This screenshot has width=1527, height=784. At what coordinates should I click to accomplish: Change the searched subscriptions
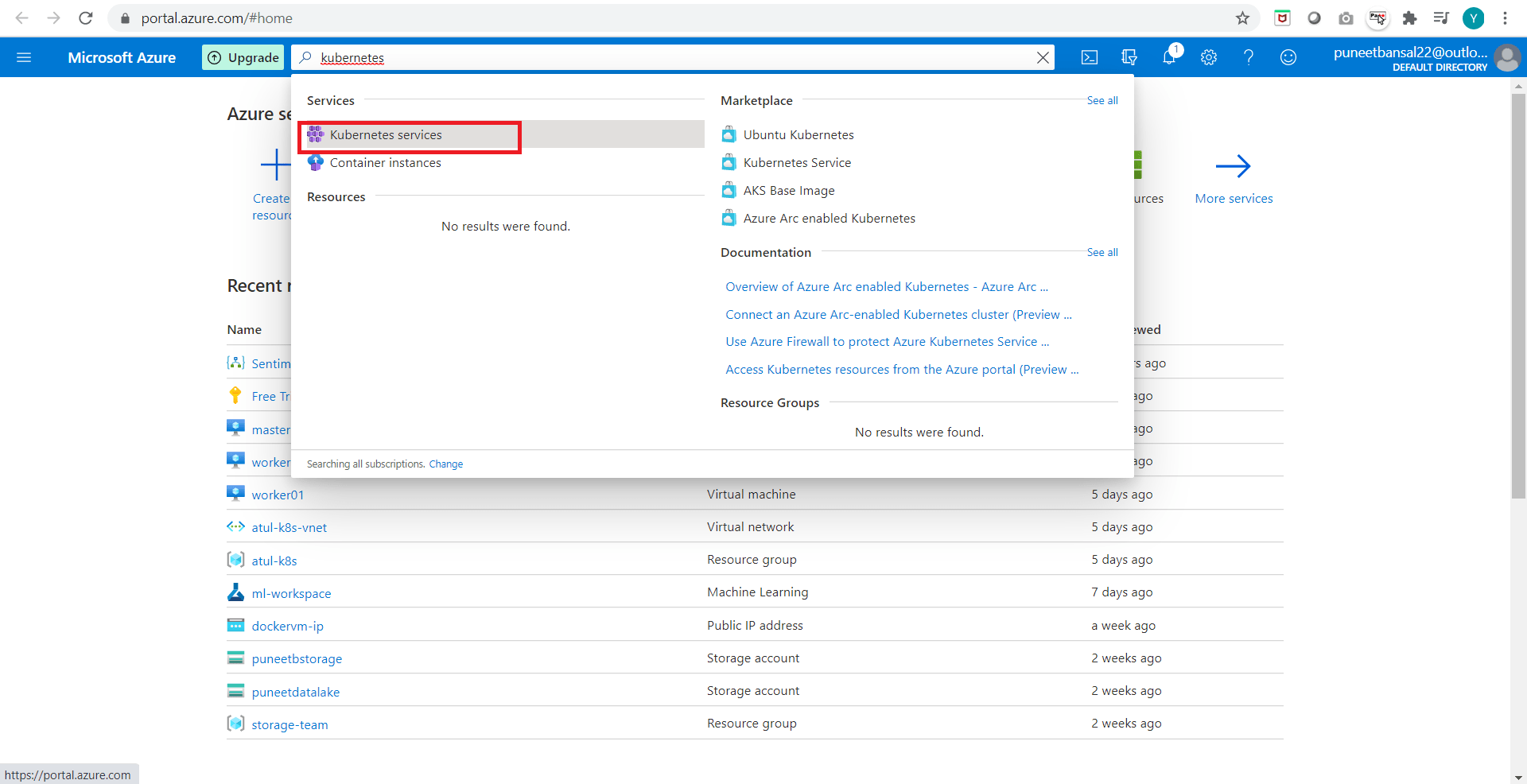tap(445, 464)
